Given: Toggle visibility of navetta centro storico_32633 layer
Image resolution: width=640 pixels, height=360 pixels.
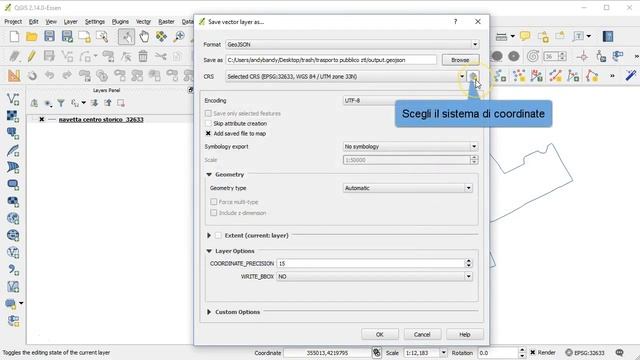Looking at the screenshot, I should coord(41,120).
